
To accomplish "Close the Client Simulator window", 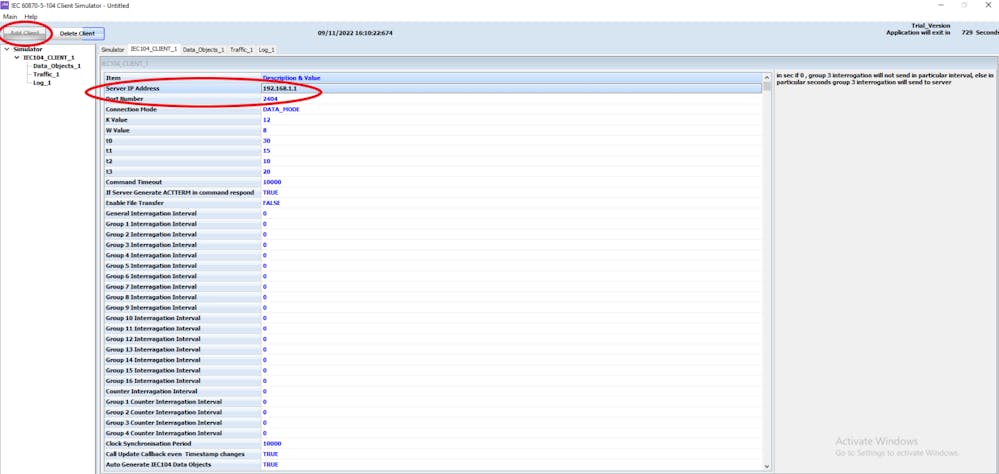I will [x=988, y=5].
